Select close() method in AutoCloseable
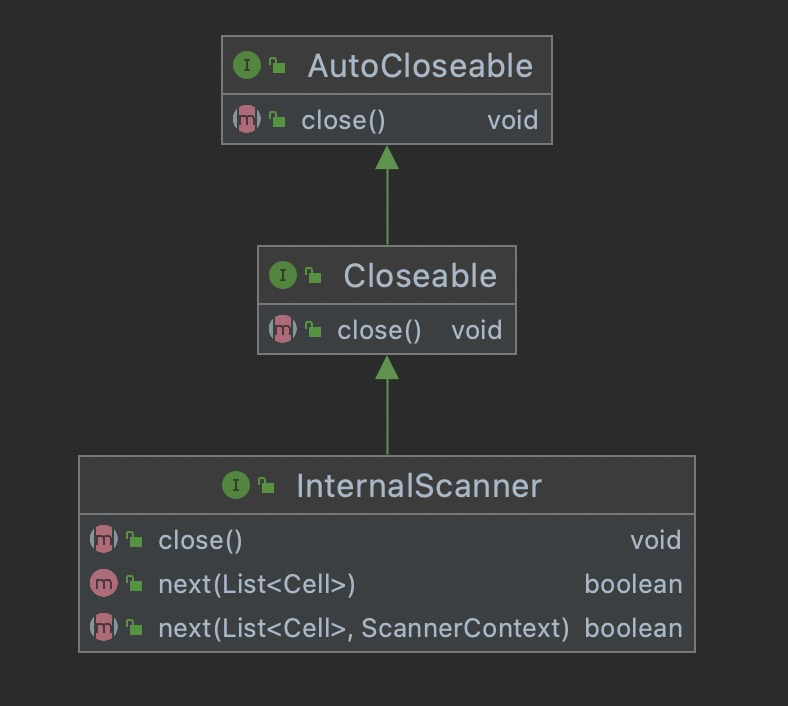Viewport: 788px width, 706px height. click(x=343, y=120)
